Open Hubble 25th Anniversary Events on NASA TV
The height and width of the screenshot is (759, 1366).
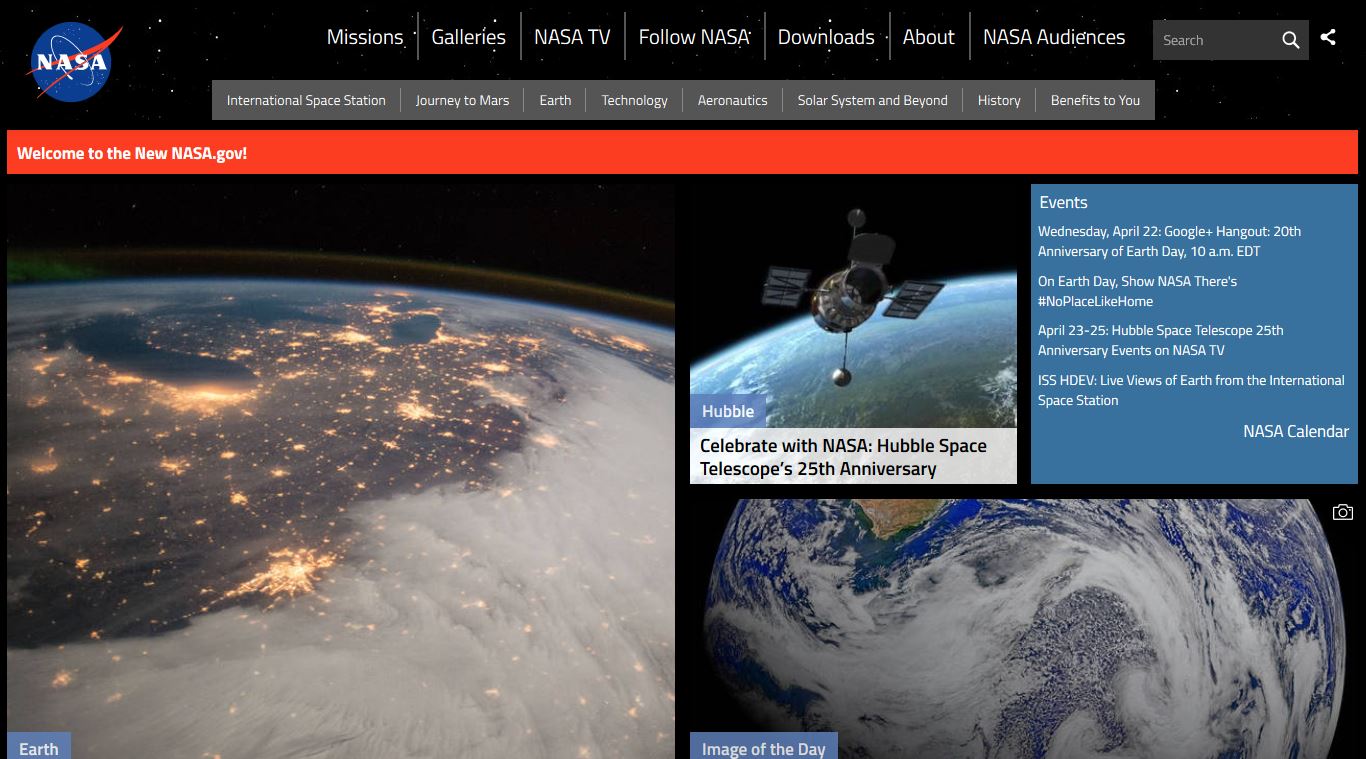(1160, 340)
